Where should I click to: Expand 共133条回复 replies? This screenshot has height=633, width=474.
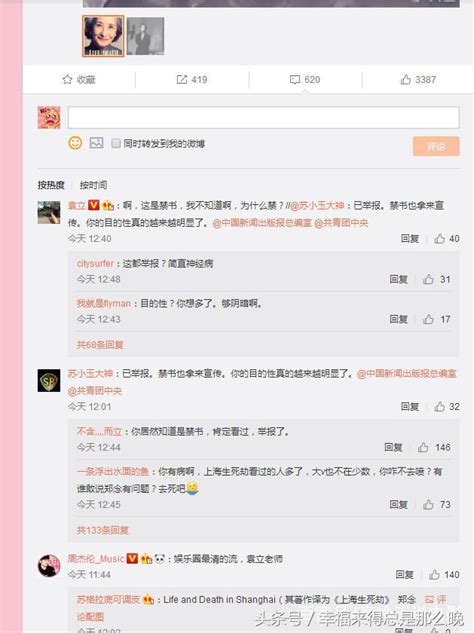(x=103, y=530)
